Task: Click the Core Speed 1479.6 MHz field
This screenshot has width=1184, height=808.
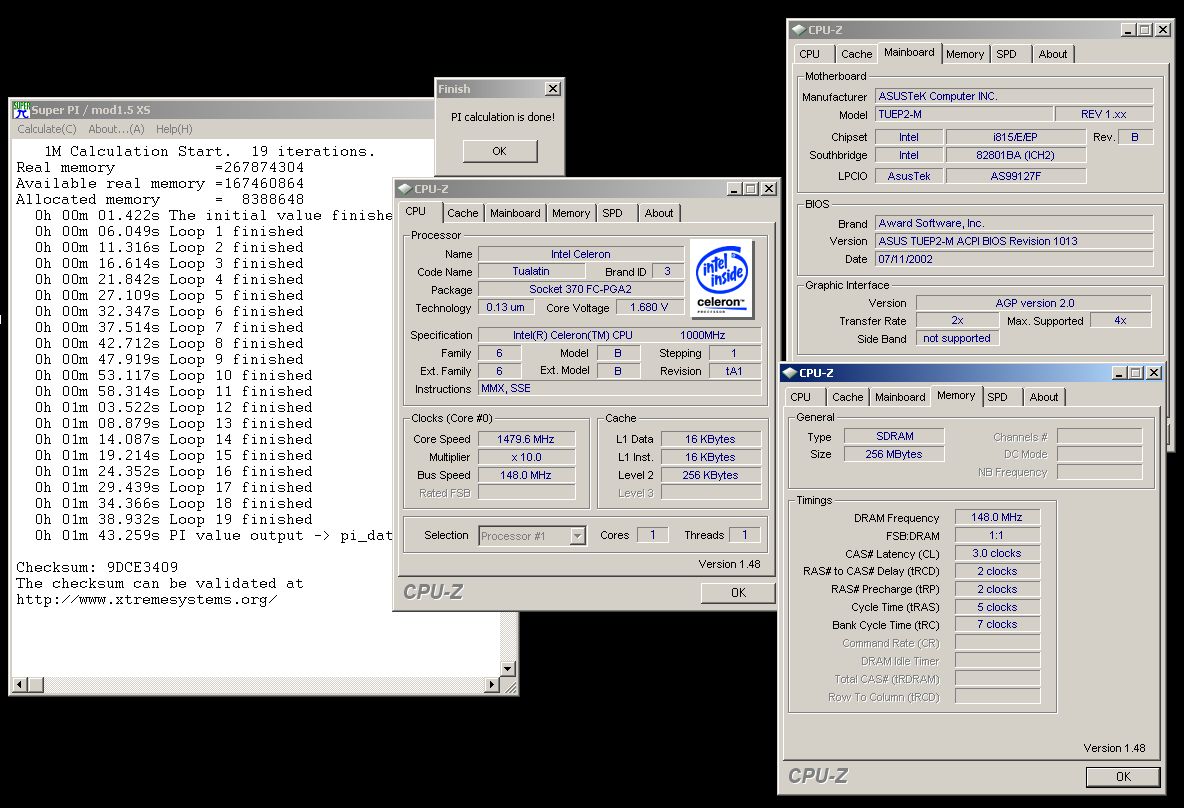Action: tap(526, 439)
